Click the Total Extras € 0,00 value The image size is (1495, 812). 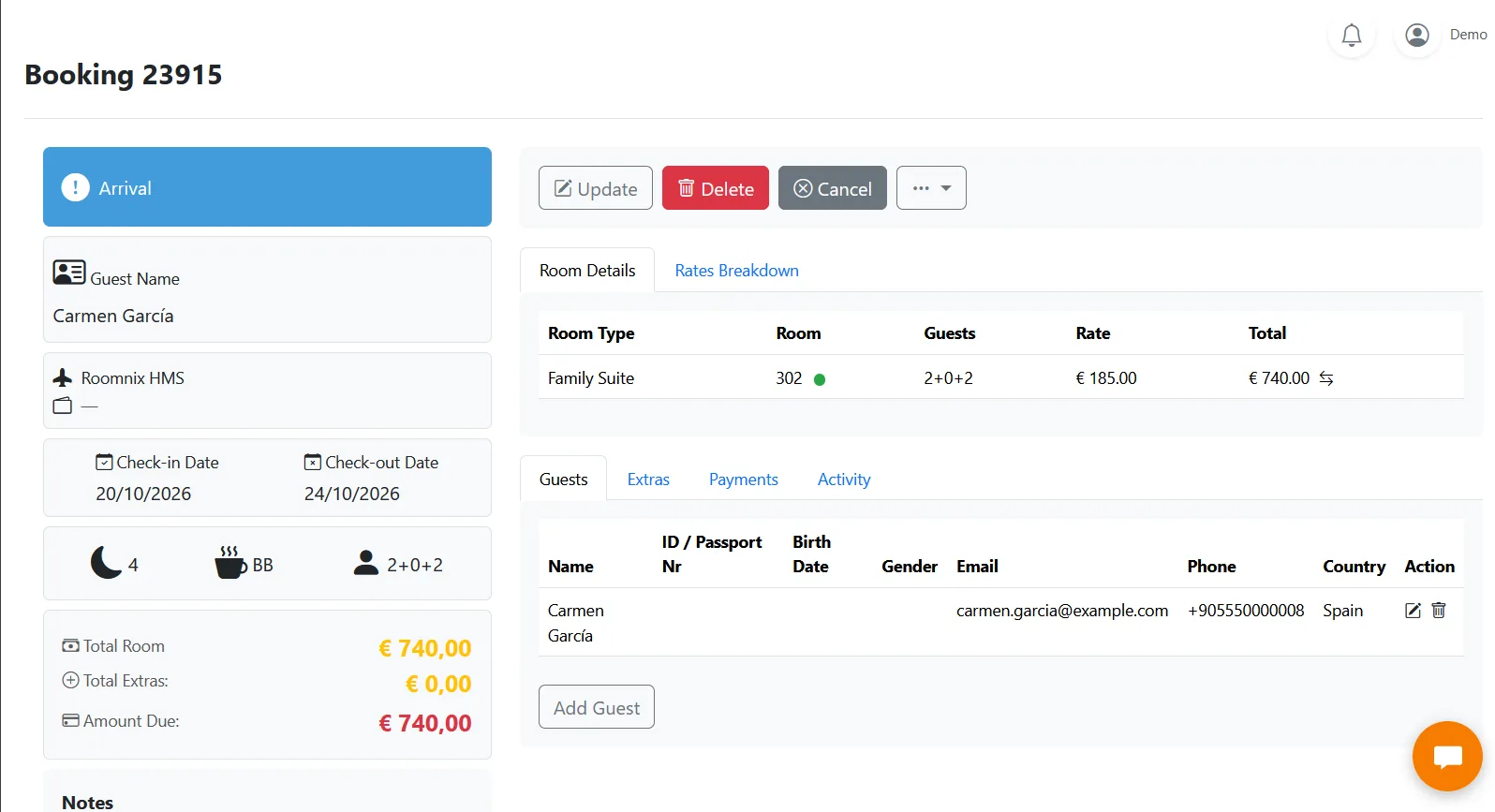[x=438, y=684]
